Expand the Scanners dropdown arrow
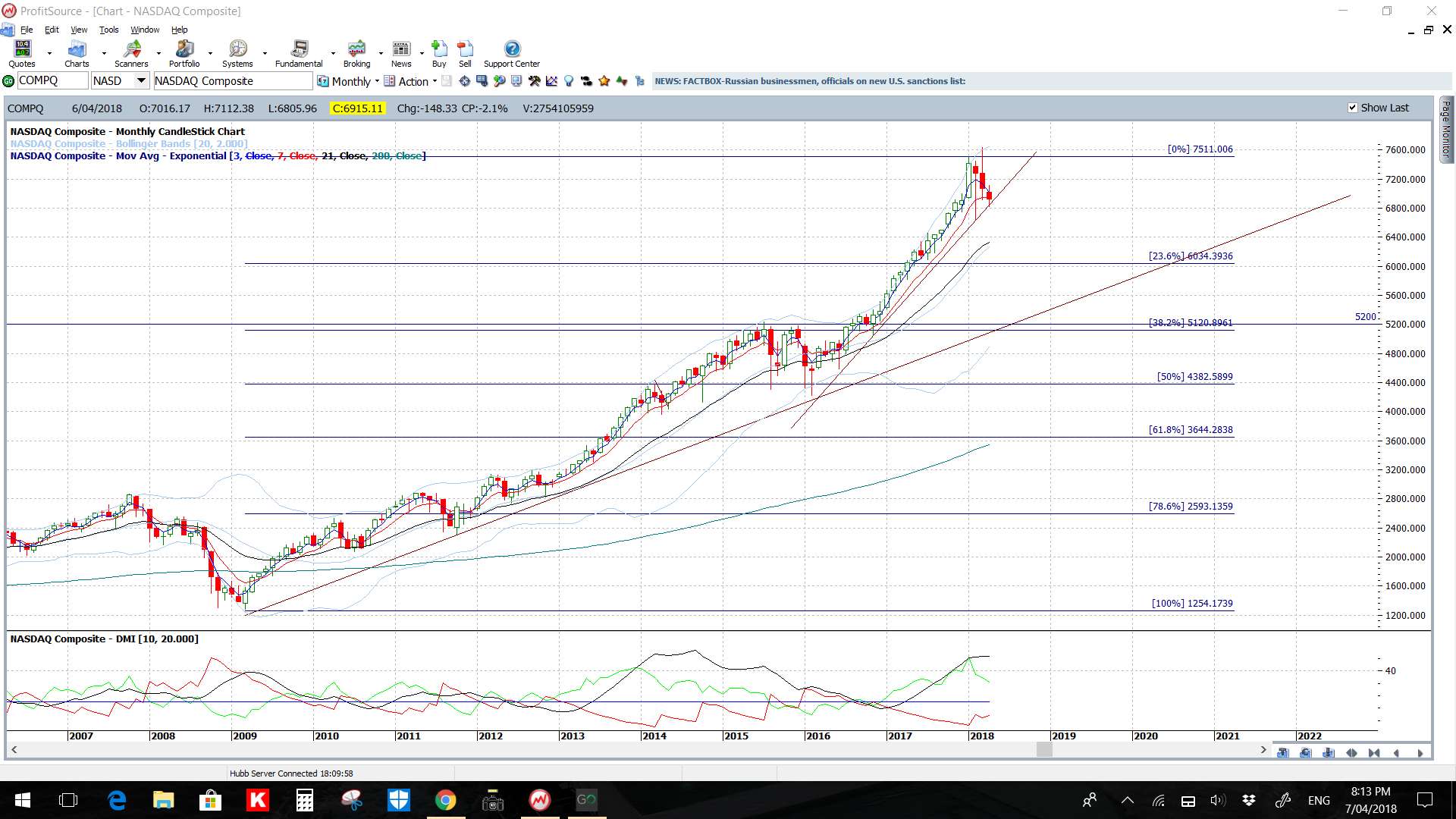 [158, 54]
